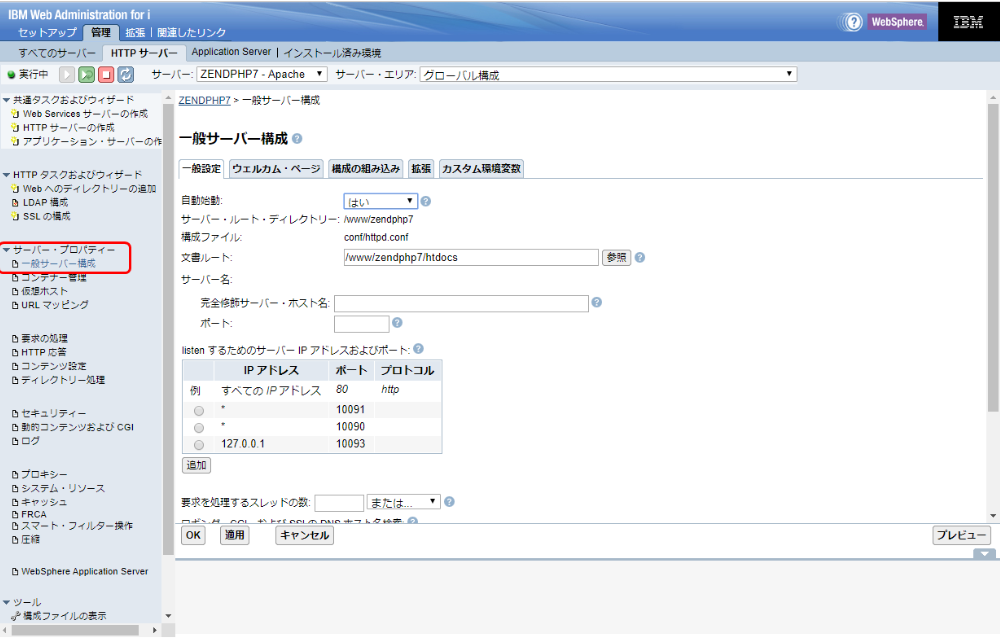
Task: Click the 参照 browse button
Action: 617,258
